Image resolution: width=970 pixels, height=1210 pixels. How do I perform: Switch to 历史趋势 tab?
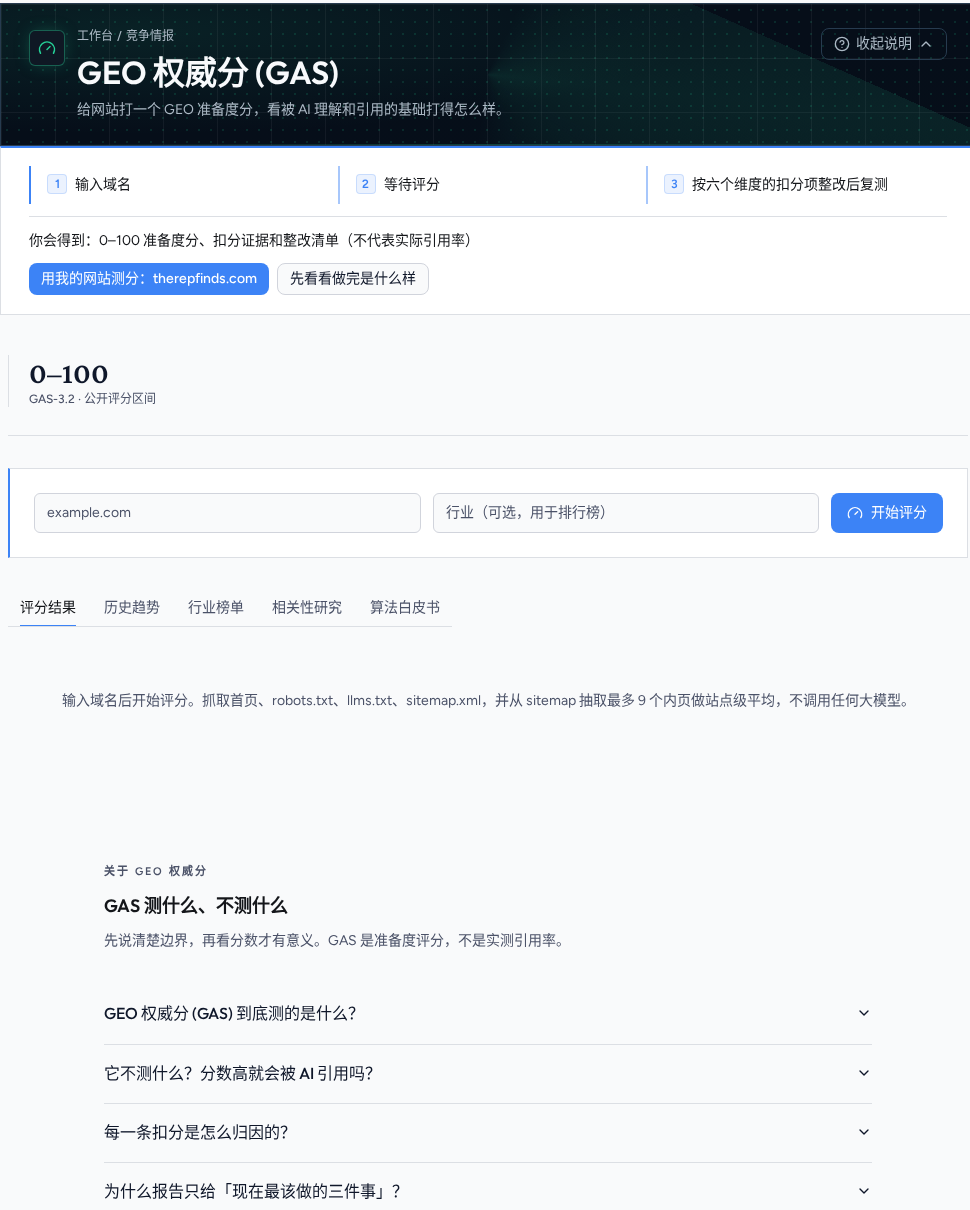click(132, 607)
